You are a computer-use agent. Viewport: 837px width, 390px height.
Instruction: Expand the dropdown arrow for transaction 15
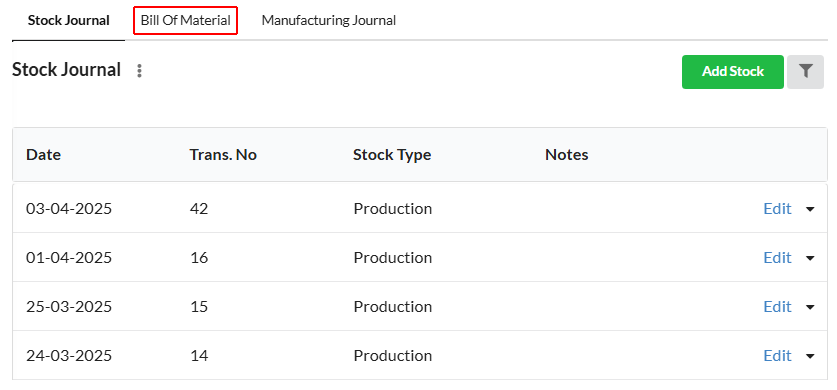pos(810,307)
